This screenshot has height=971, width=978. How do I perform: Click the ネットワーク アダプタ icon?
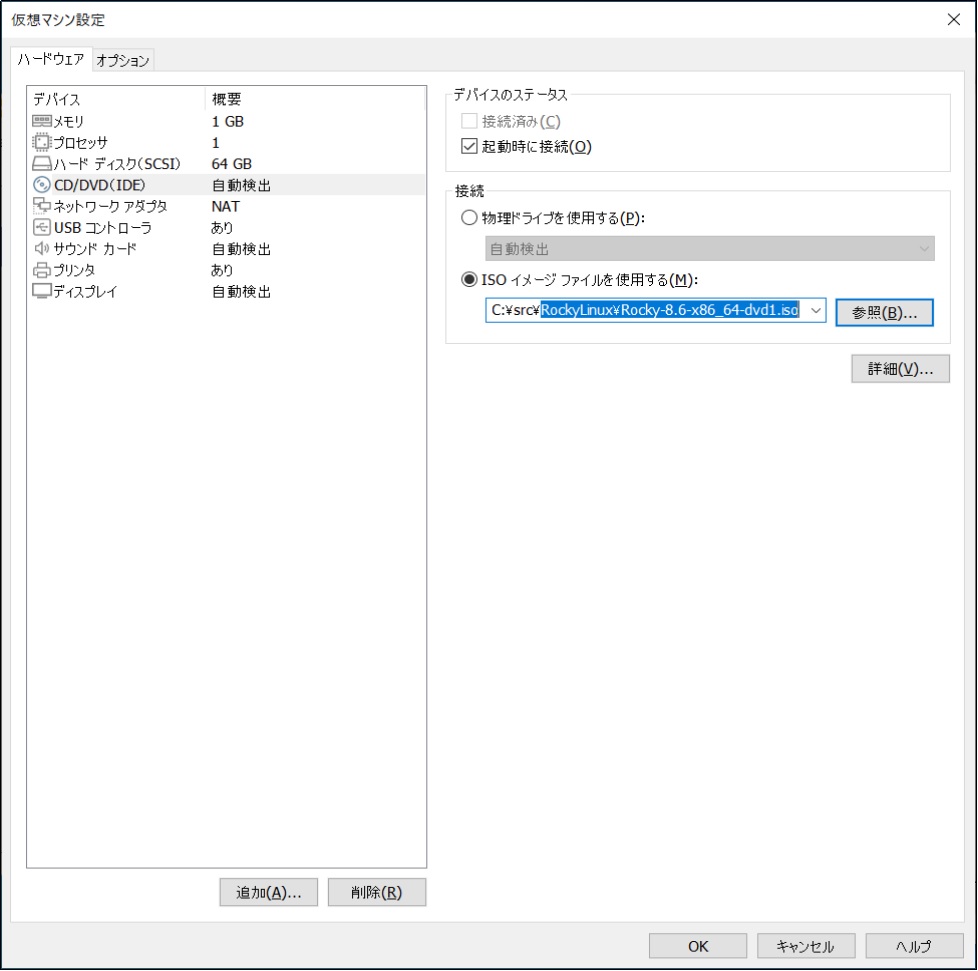coord(43,206)
